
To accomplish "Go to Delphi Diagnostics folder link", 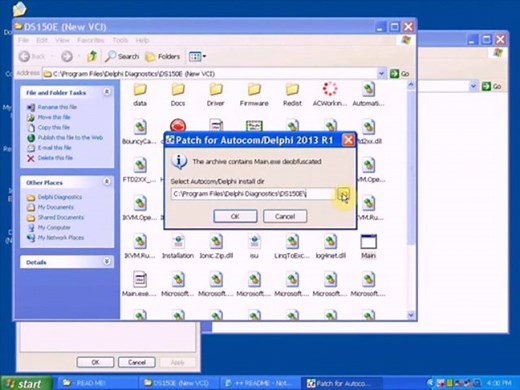I will point(60,197).
